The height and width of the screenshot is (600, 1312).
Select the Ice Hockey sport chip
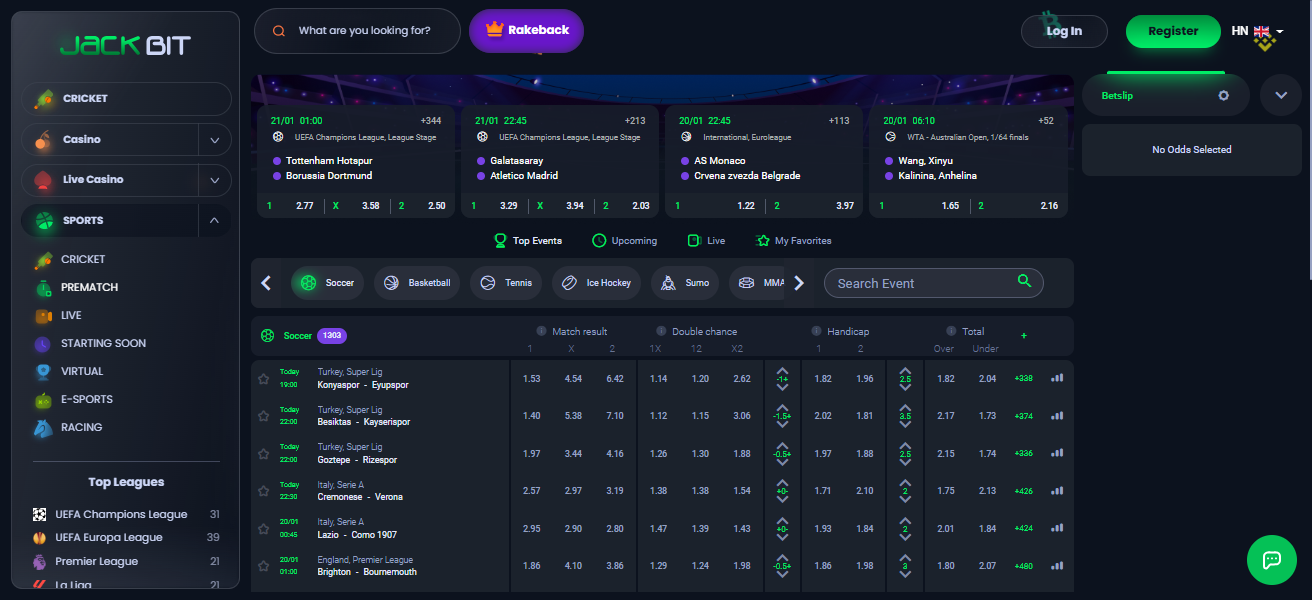(x=596, y=283)
